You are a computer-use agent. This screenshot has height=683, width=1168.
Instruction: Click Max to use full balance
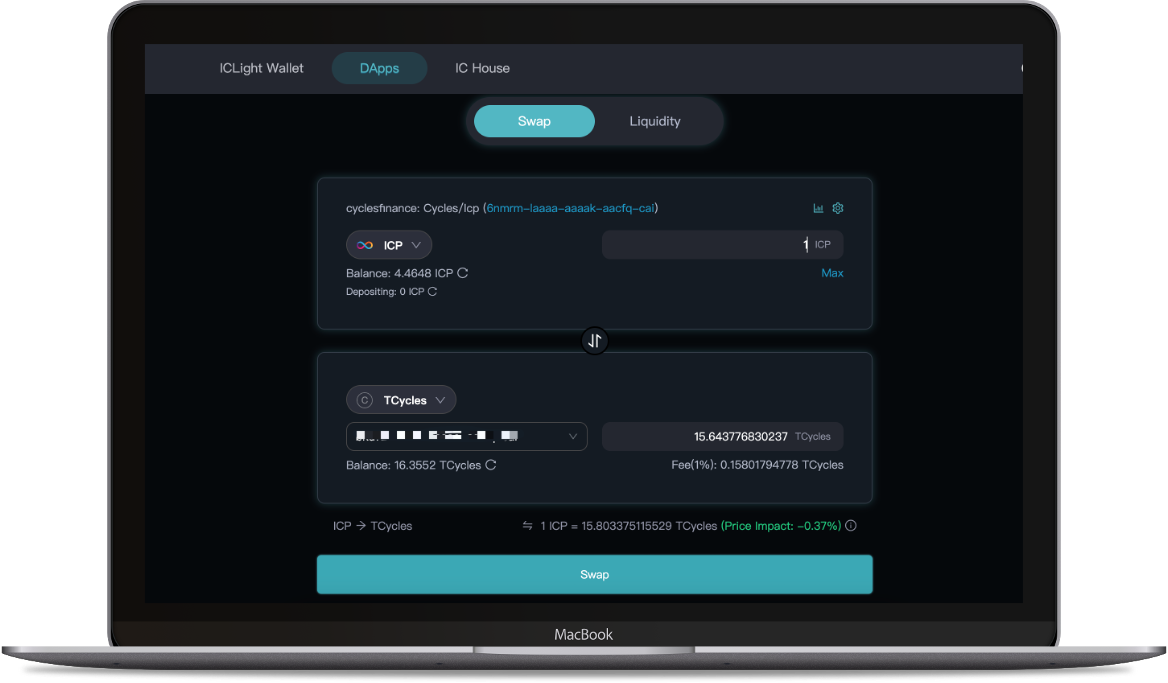coord(832,273)
